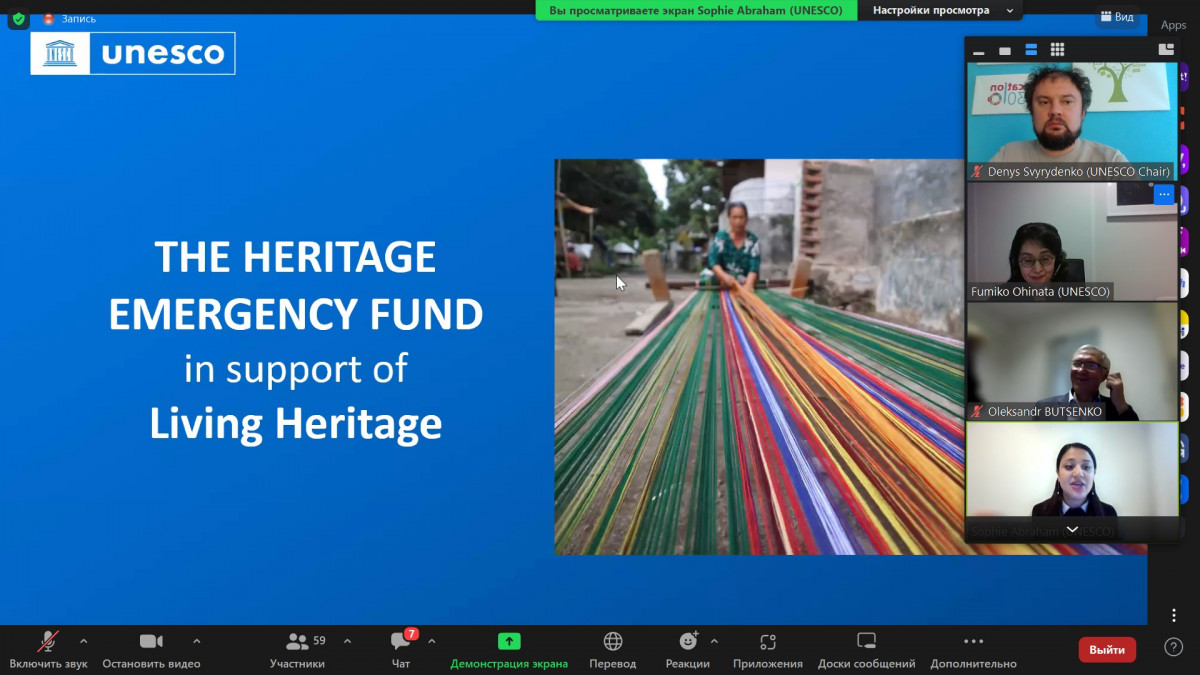
Task: Expand the video options arrow beside the camera
Action: pos(196,641)
